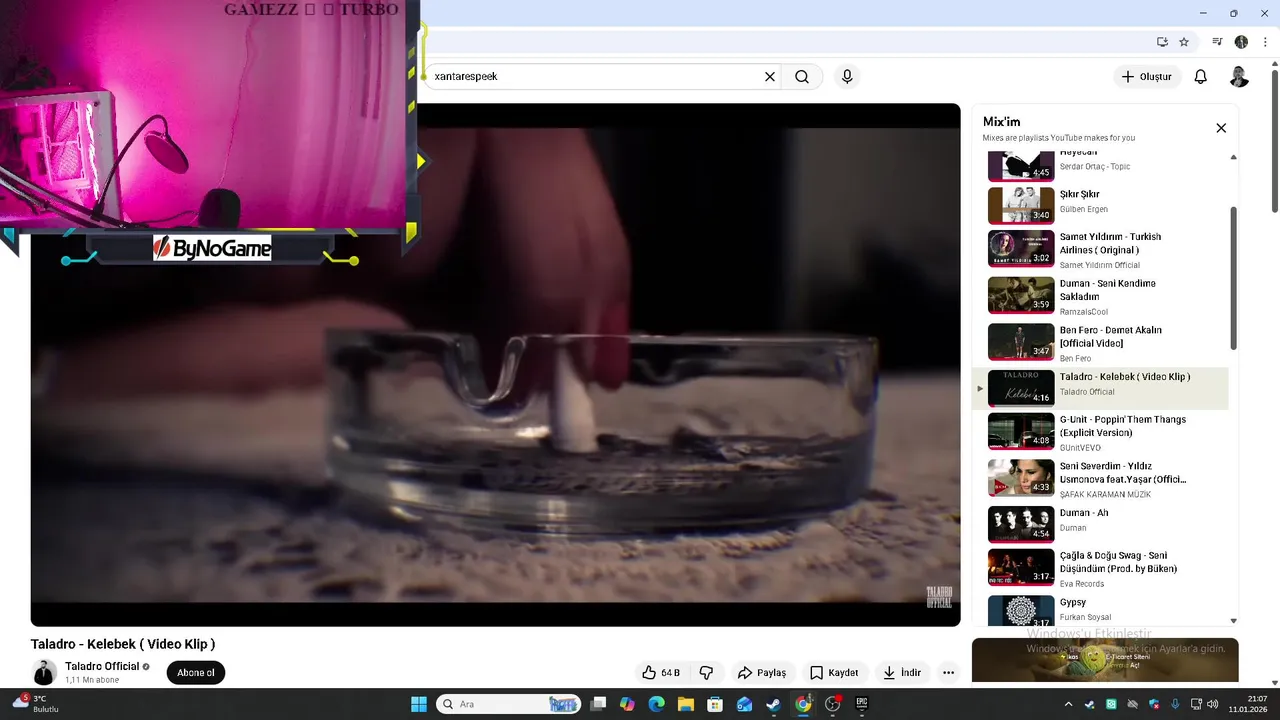Image resolution: width=1280 pixels, height=720 pixels.
Task: Open Taladro Official channel name link
Action: pyautogui.click(x=102, y=667)
